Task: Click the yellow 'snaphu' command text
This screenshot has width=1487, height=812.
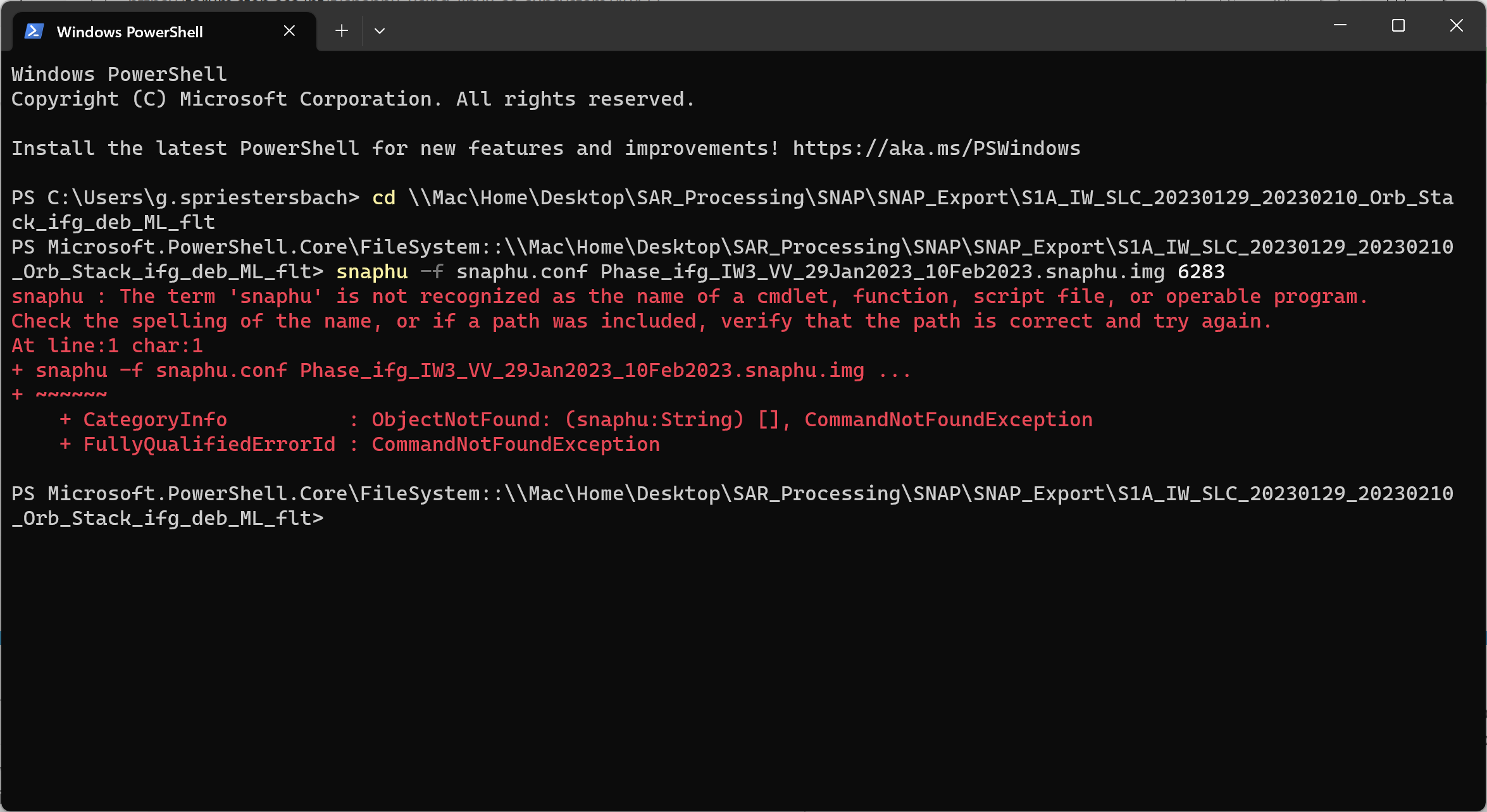Action: click(372, 273)
